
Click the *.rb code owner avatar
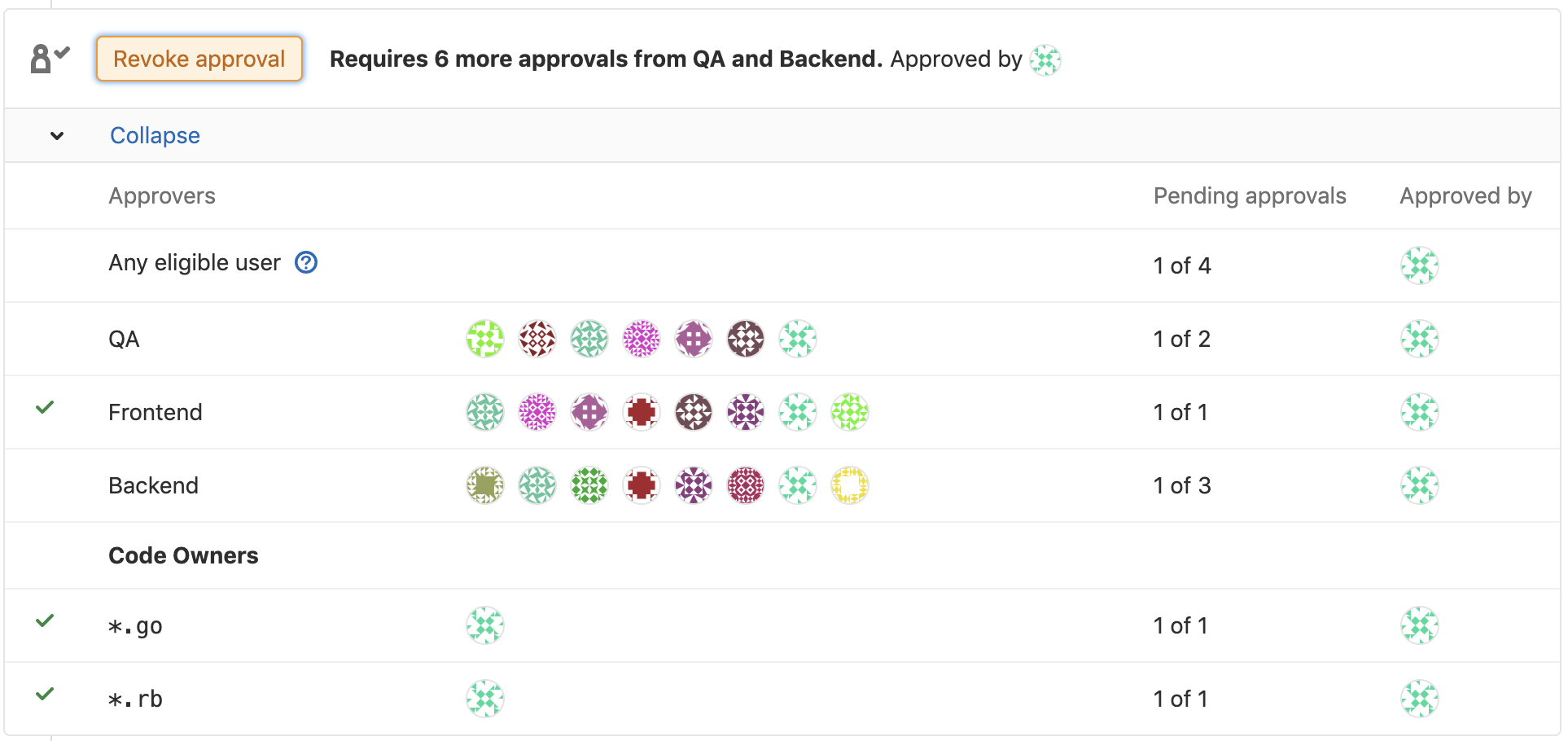[x=485, y=699]
